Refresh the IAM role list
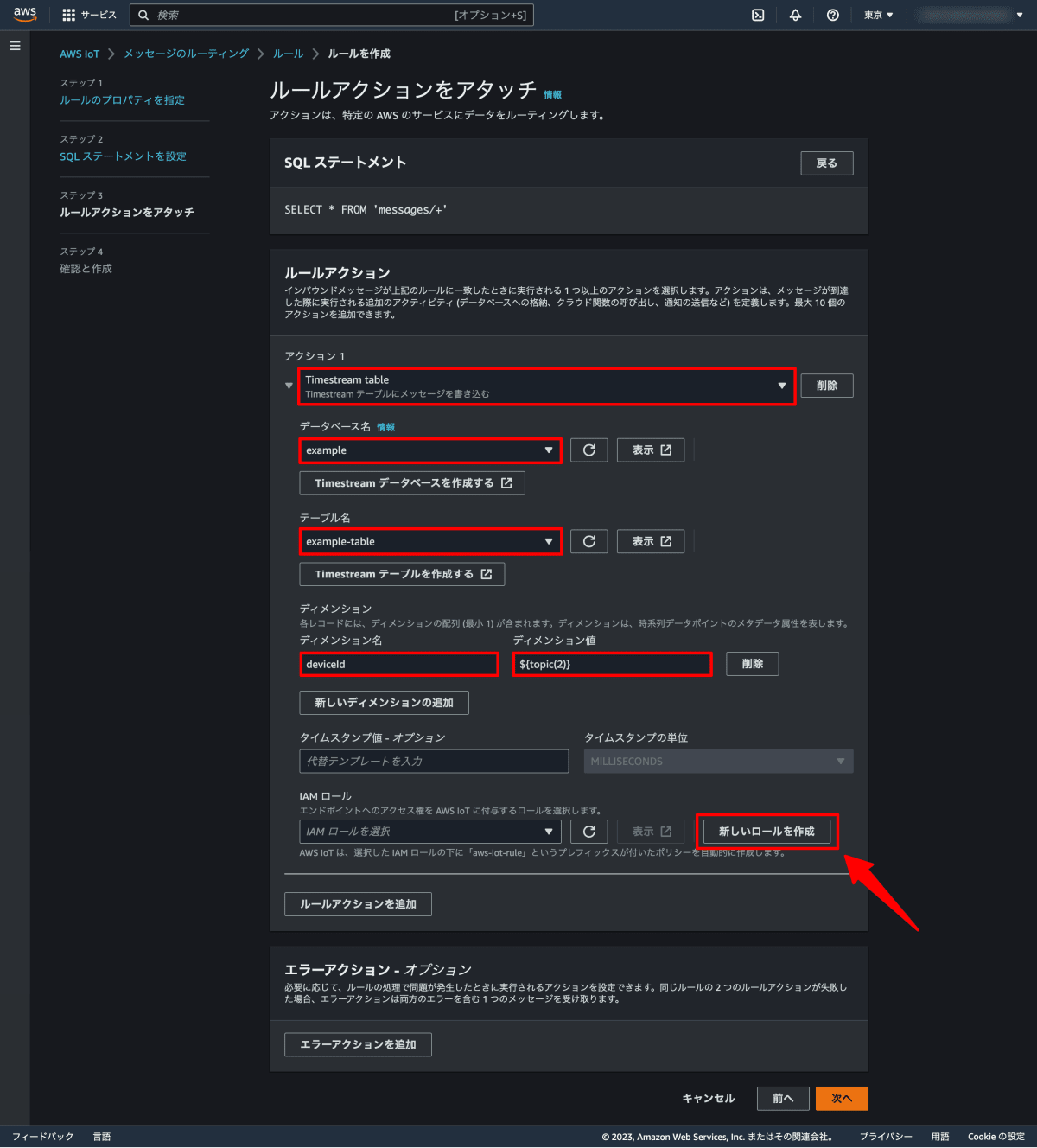Screen dimensions: 1037x1148 tap(589, 832)
